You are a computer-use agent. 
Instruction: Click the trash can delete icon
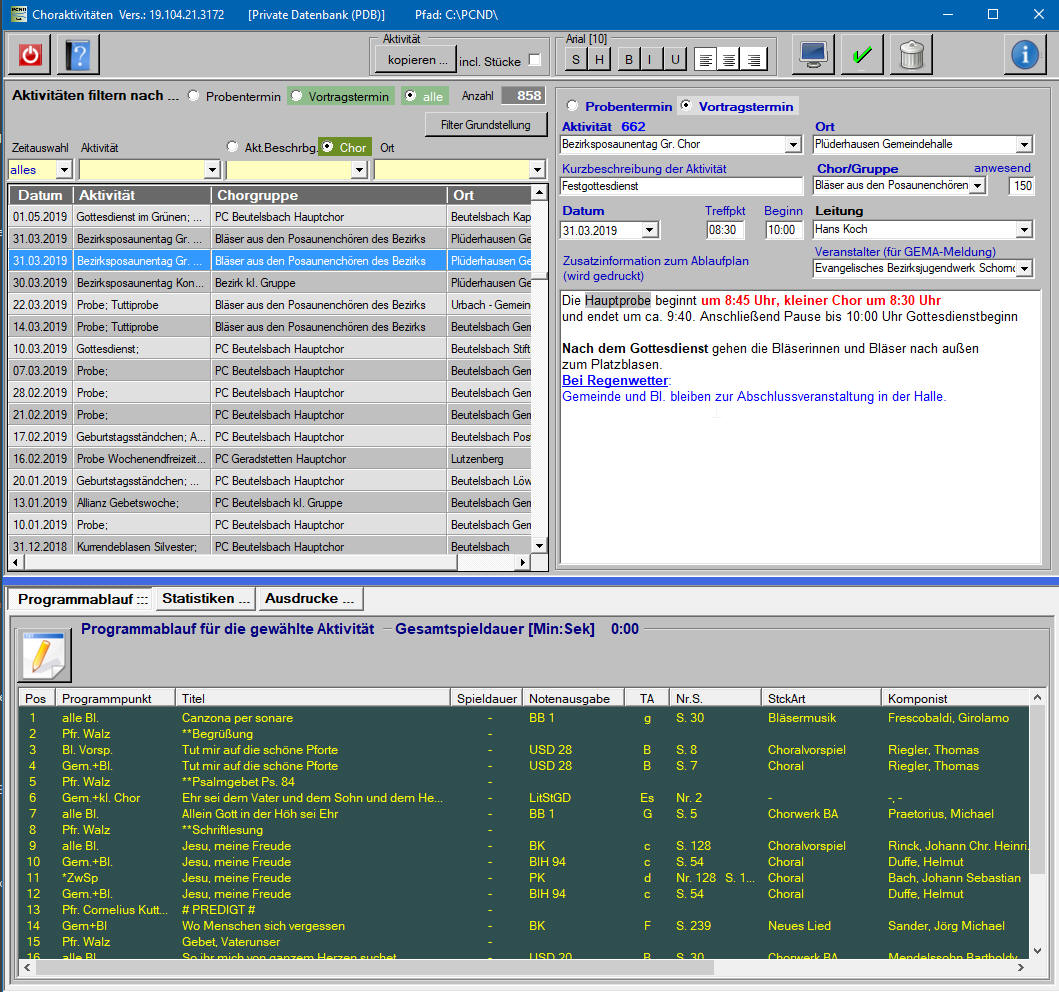pyautogui.click(x=911, y=55)
